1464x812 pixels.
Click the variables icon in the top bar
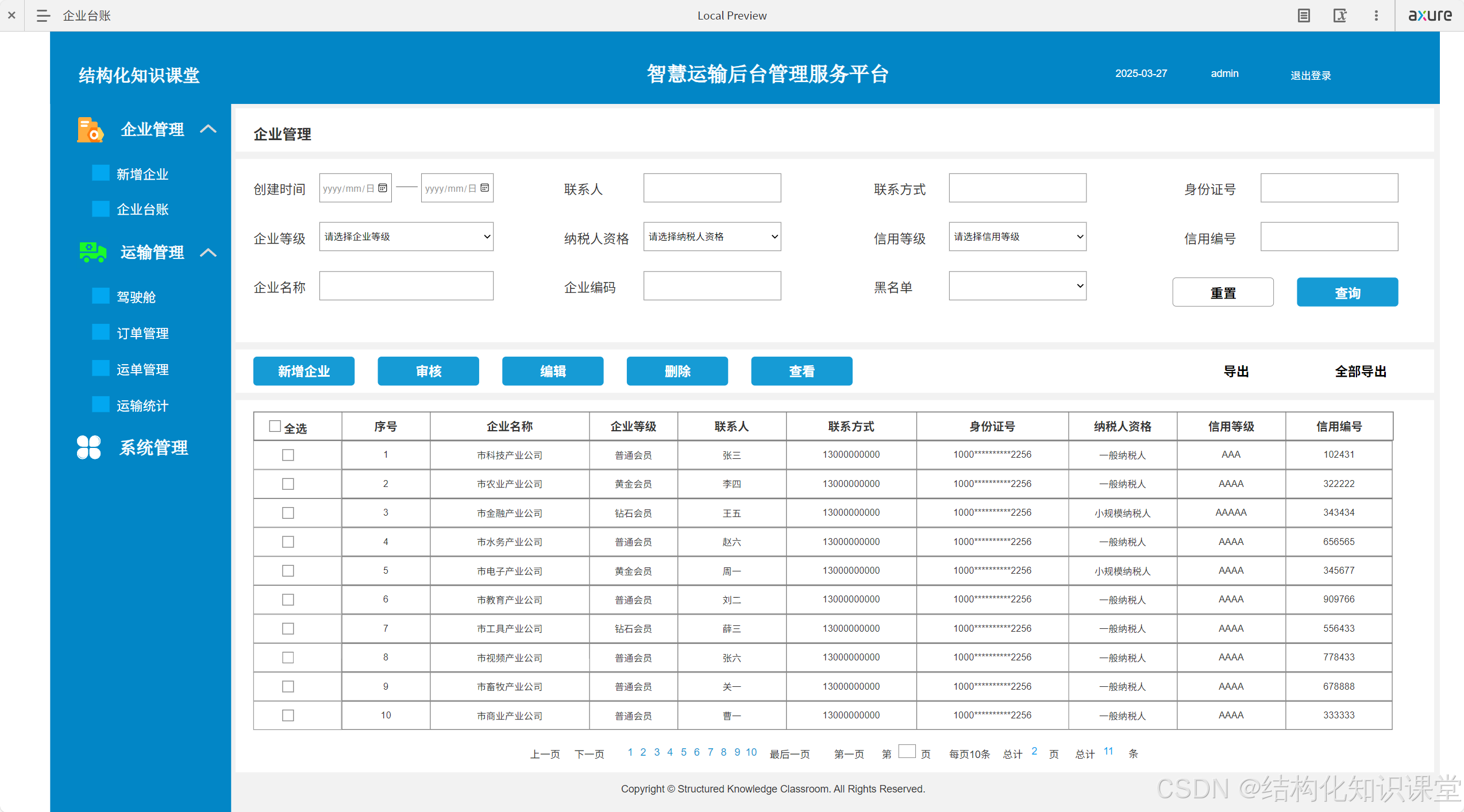coord(1339,16)
